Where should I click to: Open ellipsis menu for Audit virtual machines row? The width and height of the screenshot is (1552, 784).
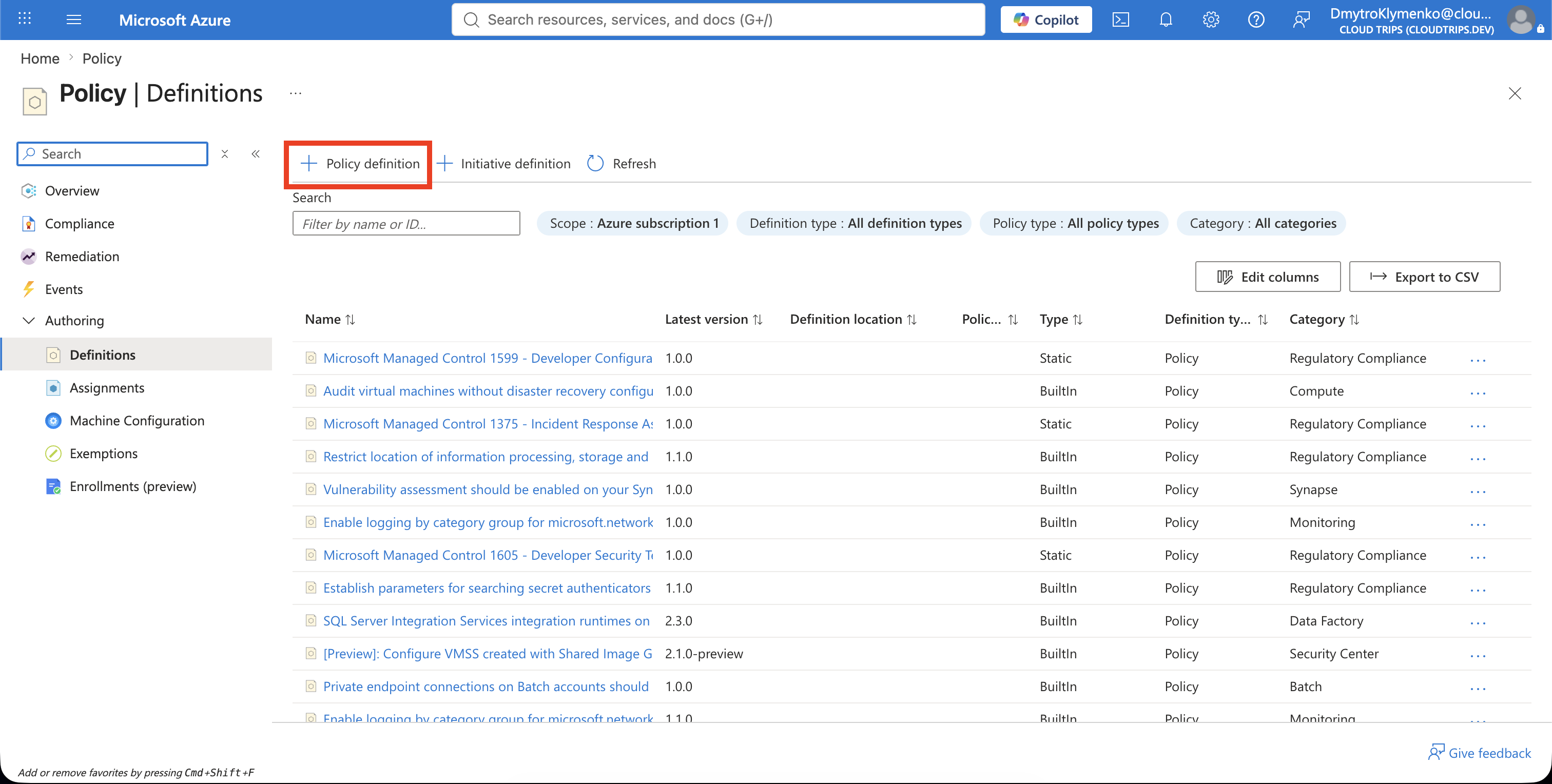[1478, 393]
